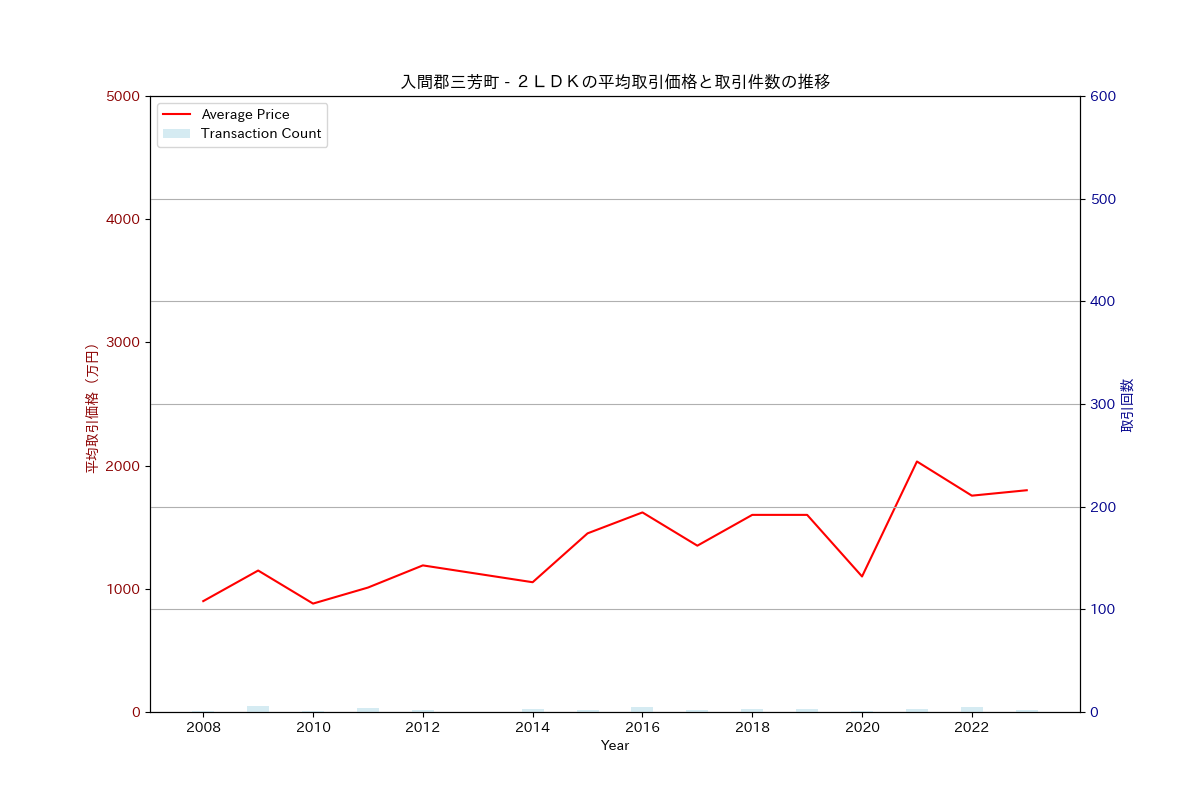Select the Year axis label

616,745
